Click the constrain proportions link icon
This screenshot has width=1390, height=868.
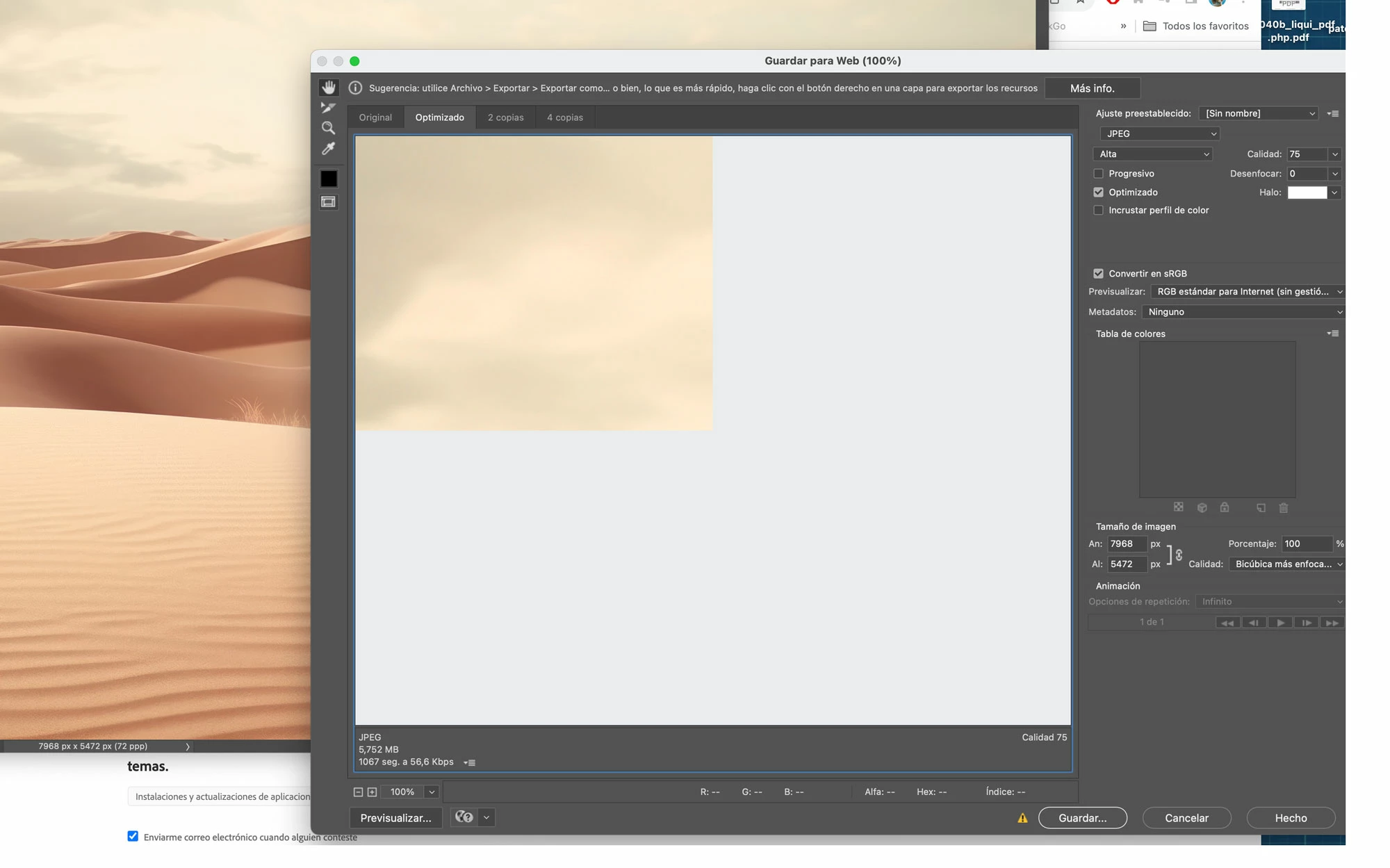coord(1178,555)
